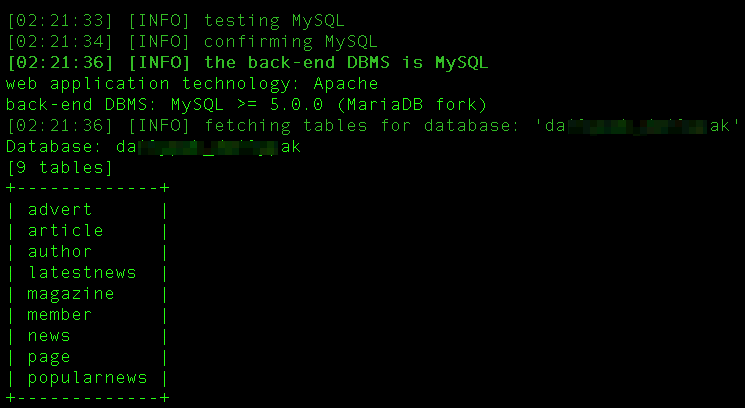Click the [02:21:34] timestamp
745x408 pixels.
60,42
